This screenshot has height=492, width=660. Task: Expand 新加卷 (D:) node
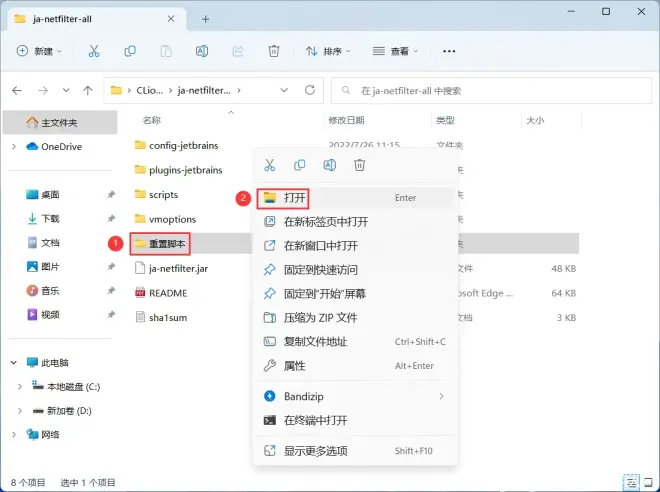pyautogui.click(x=19, y=411)
